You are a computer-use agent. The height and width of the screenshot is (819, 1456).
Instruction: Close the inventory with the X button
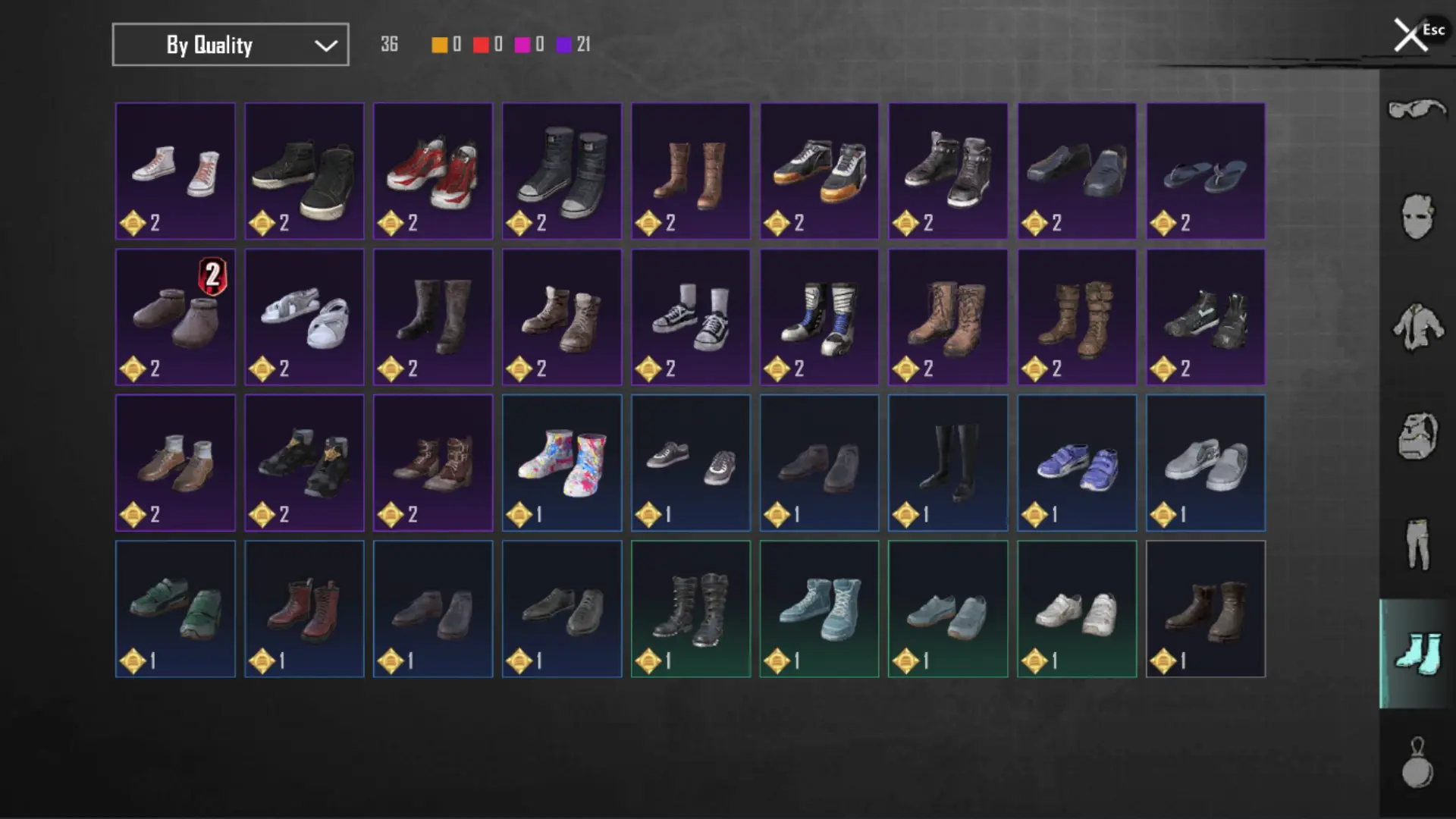[x=1410, y=35]
